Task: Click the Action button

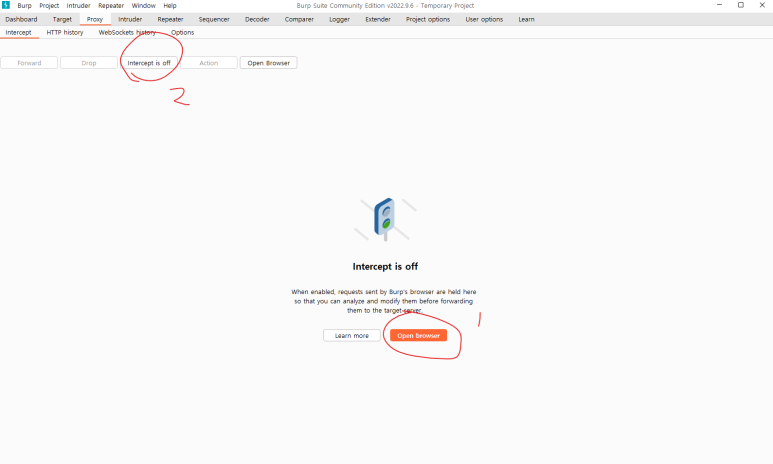Action: (x=209, y=63)
